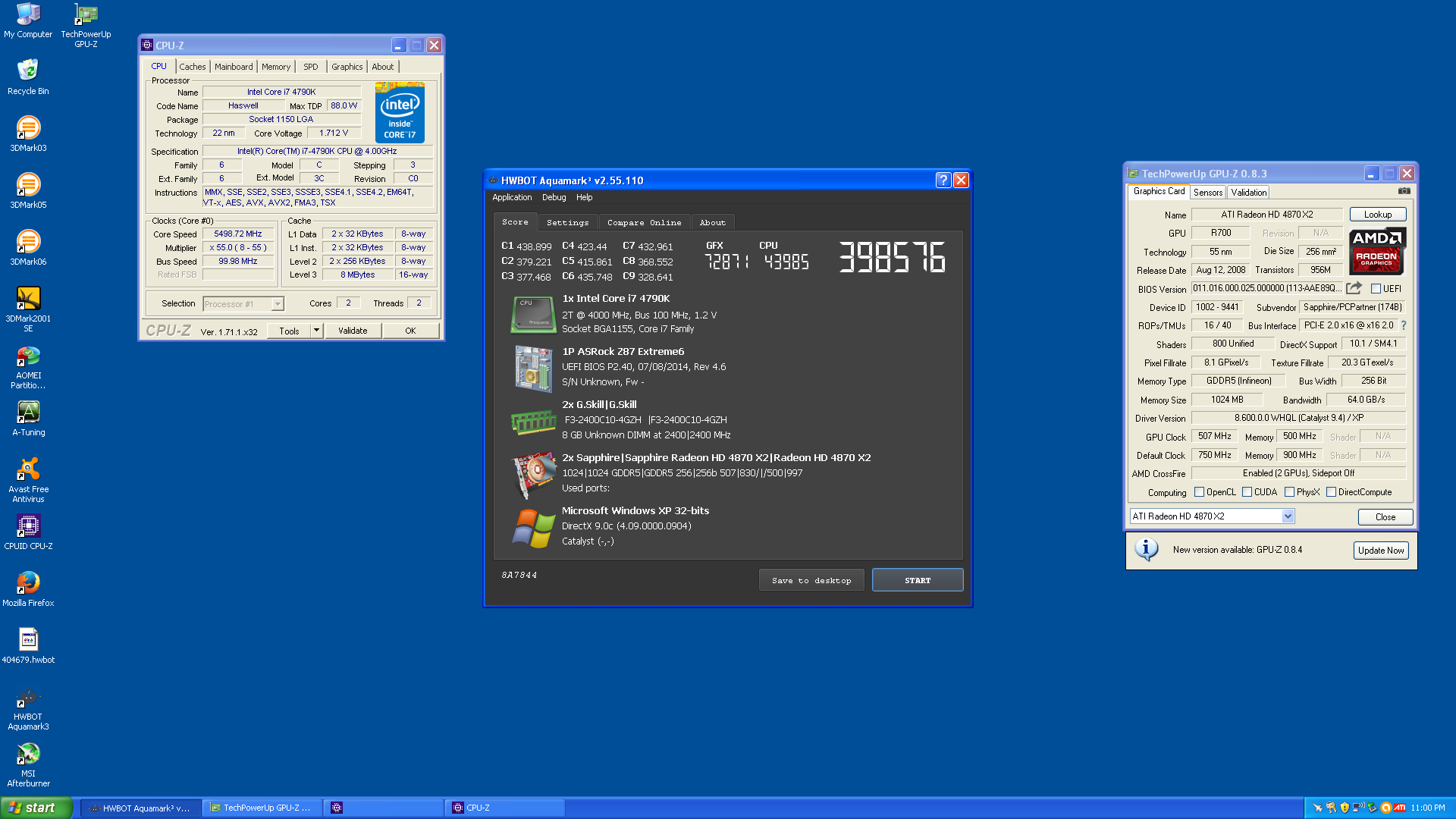Viewport: 1456px width, 819px height.
Task: Click the Aquamark help question mark button
Action: pos(943,180)
